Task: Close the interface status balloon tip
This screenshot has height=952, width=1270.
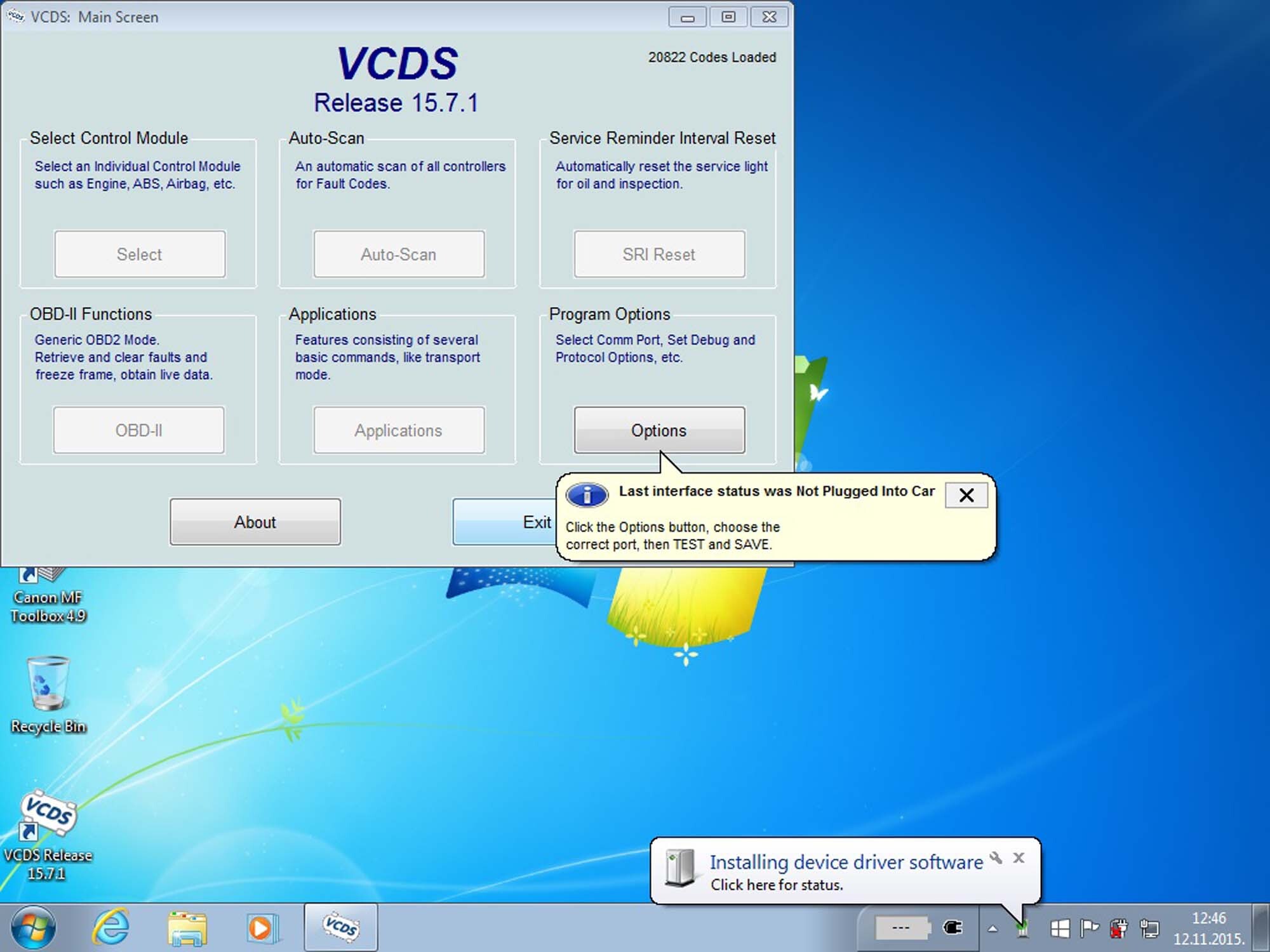Action: click(966, 495)
